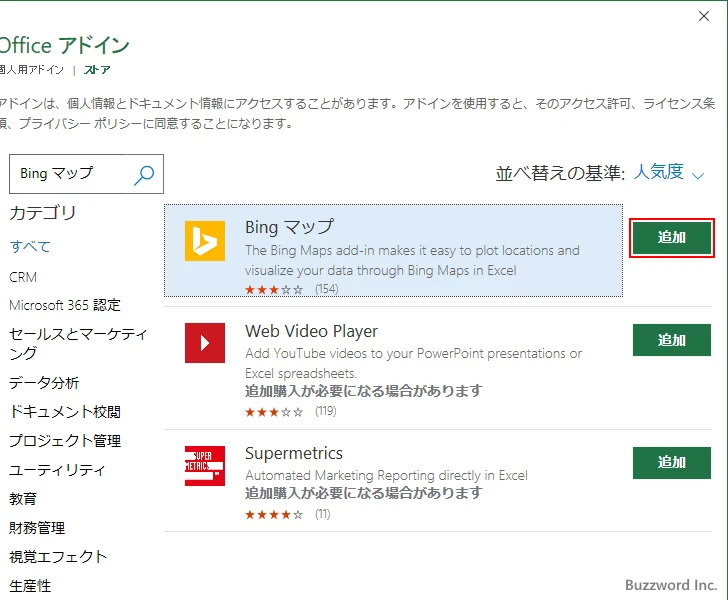Click the Supermetrics logo icon
Viewport: 728px width, 600px height.
pos(205,466)
